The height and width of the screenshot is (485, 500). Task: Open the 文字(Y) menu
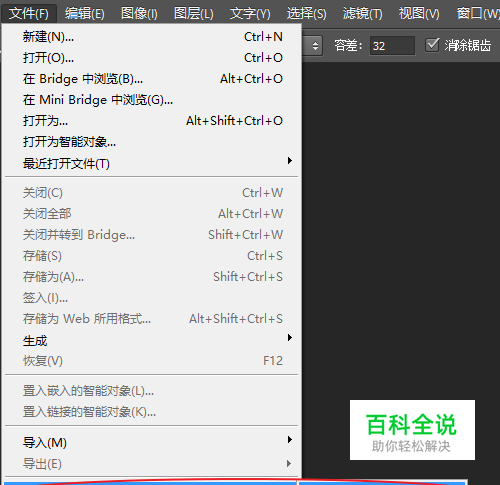250,14
